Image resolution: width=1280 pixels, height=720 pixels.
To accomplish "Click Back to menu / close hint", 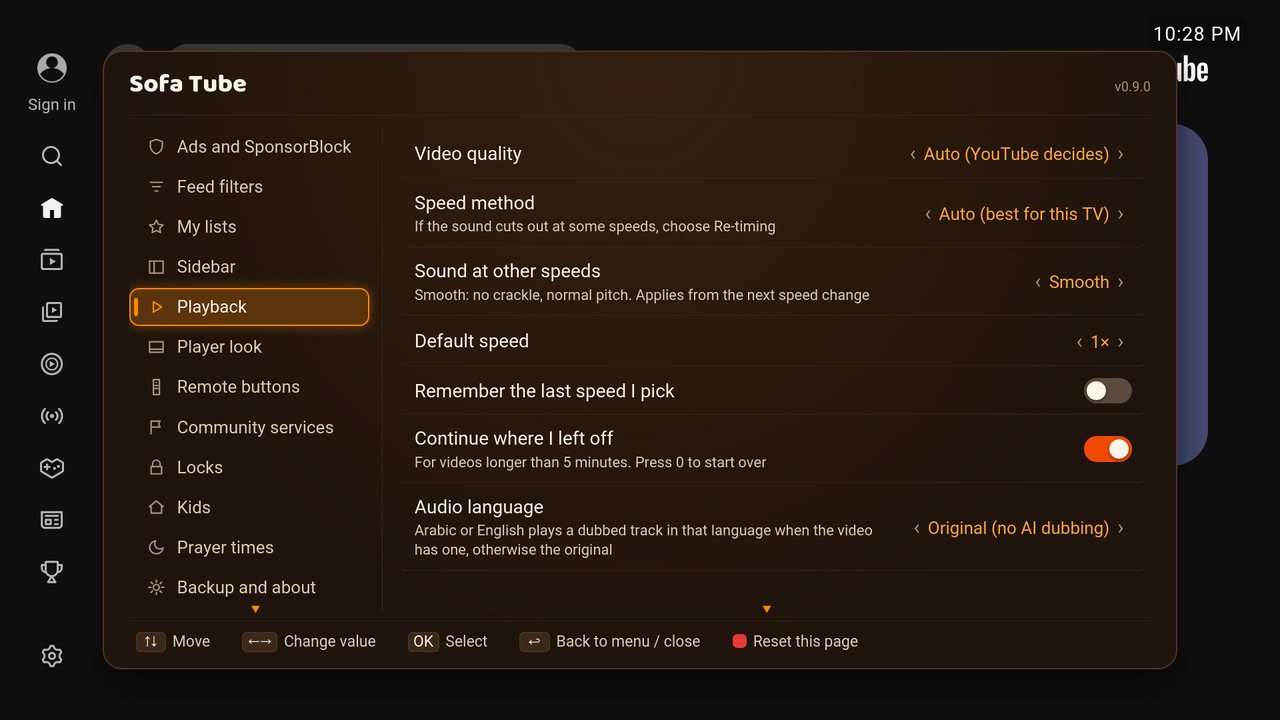I will (x=610, y=642).
